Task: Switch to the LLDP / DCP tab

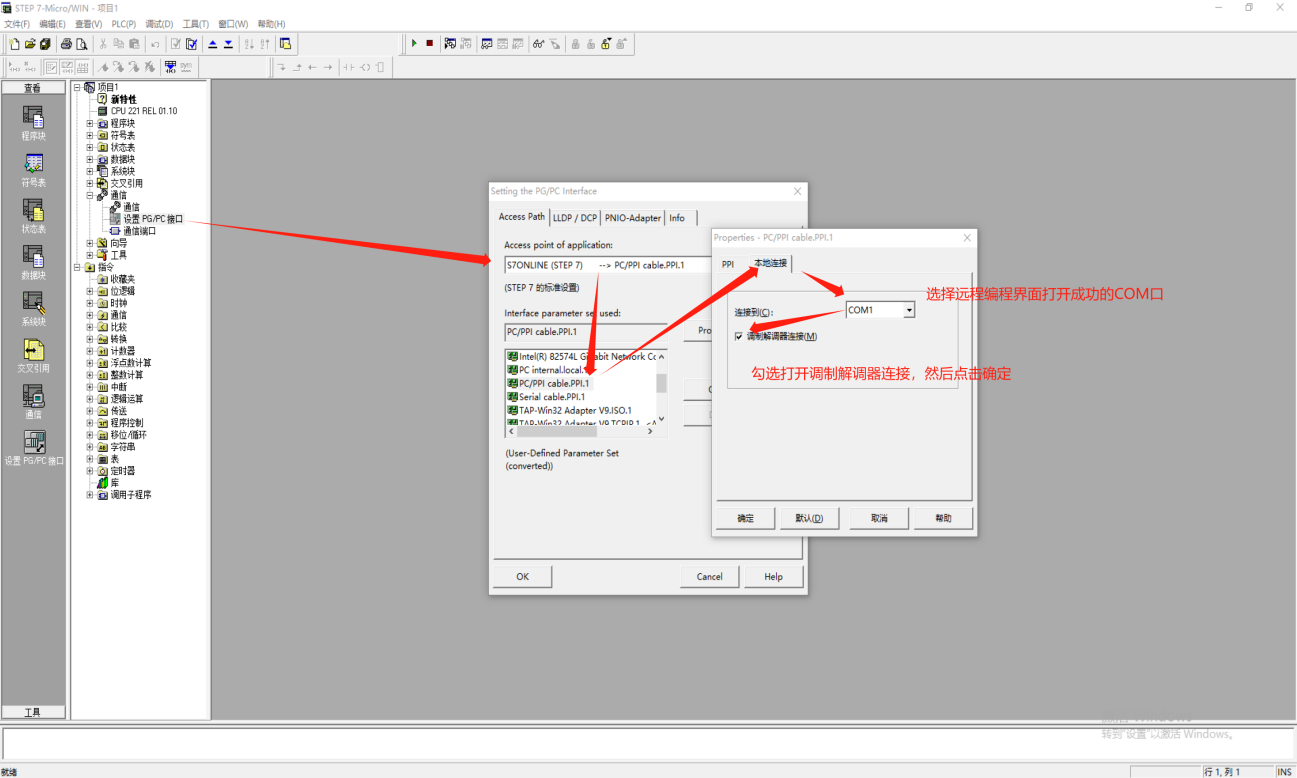Action: 575,217
